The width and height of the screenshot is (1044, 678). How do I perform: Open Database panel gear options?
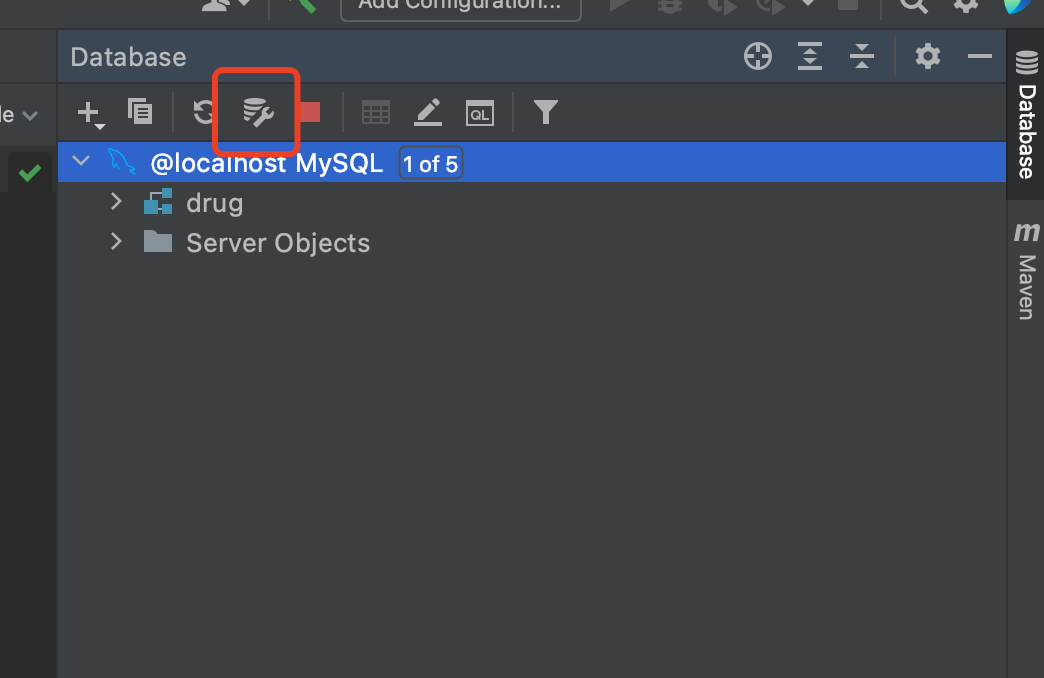927,56
